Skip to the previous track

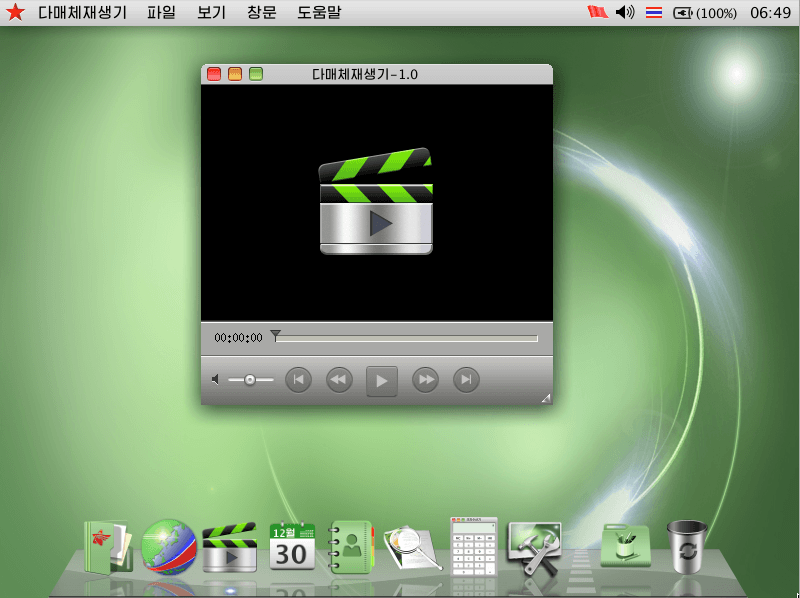298,380
